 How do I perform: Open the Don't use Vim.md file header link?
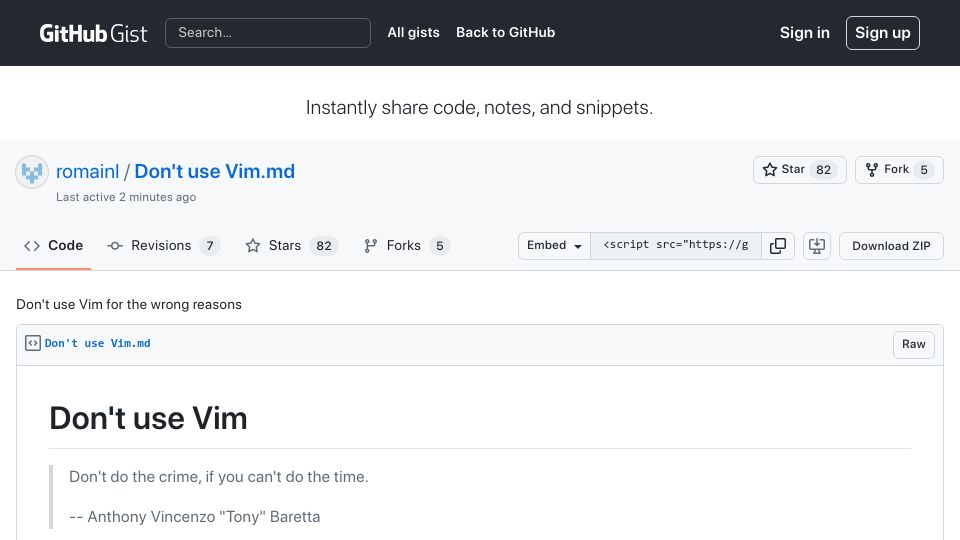coord(97,343)
